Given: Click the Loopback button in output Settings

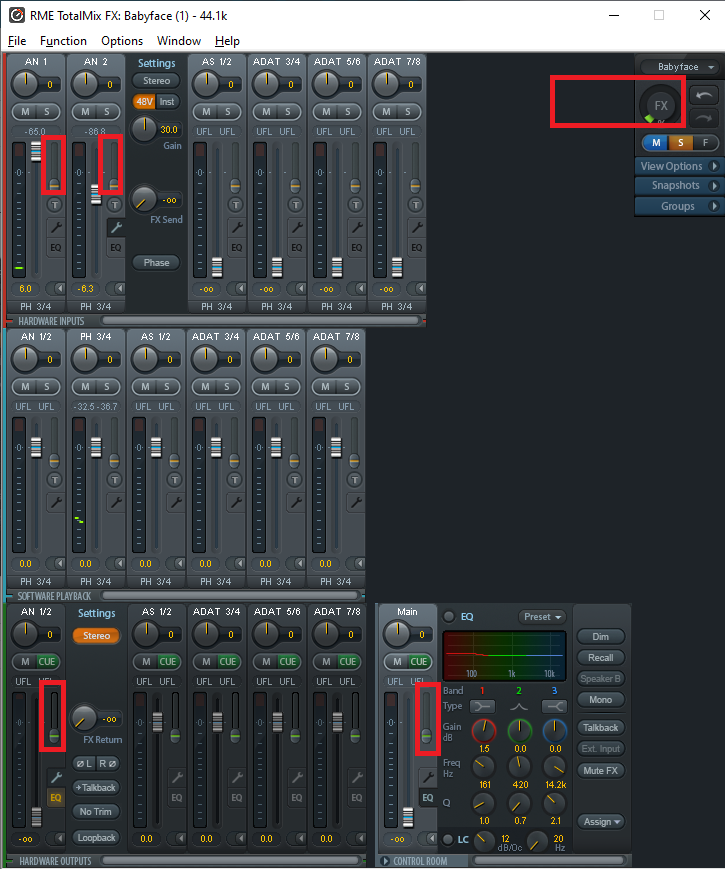Looking at the screenshot, I should click(x=97, y=837).
